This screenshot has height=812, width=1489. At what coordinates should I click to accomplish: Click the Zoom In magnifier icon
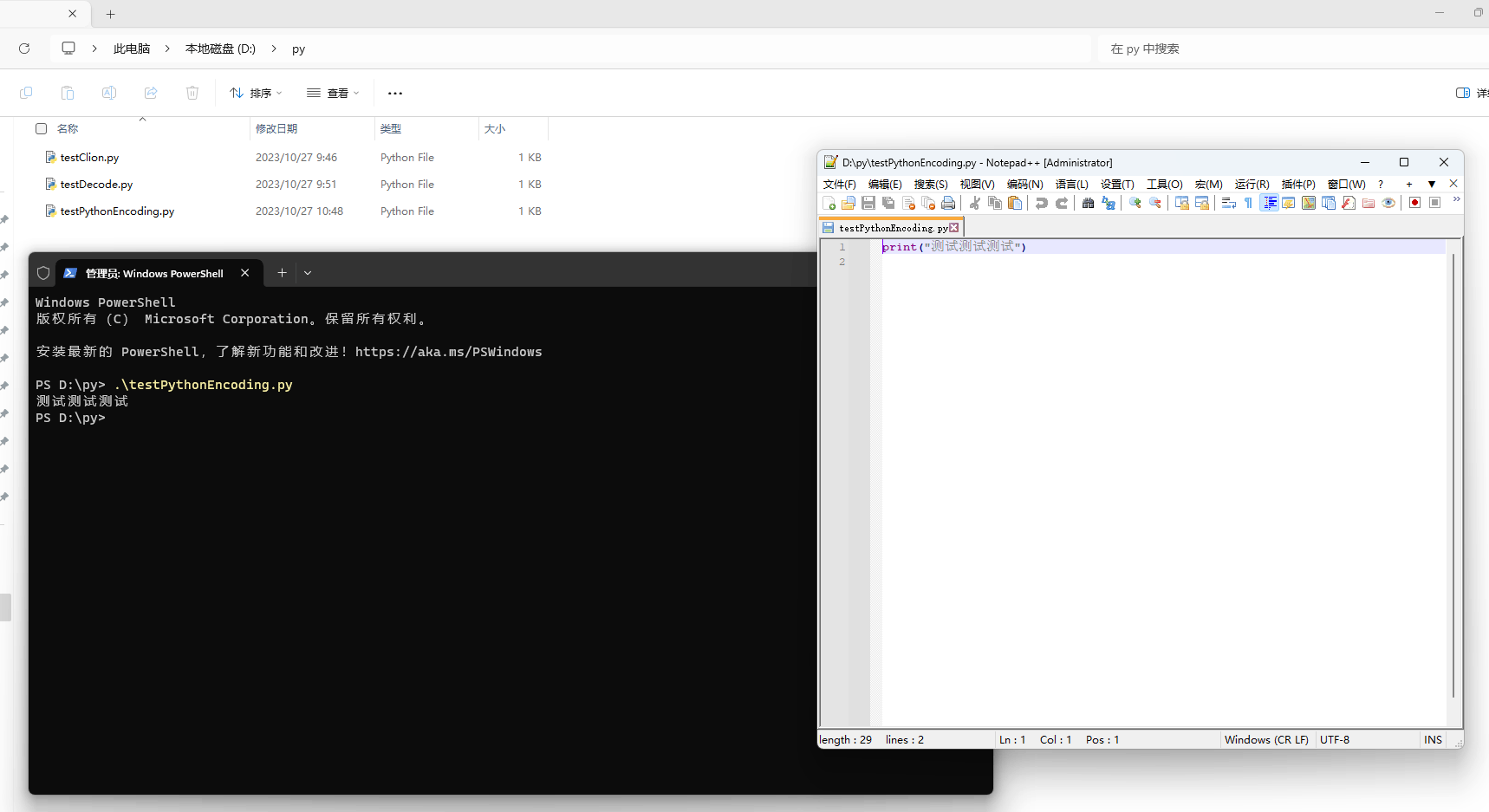pos(1135,202)
